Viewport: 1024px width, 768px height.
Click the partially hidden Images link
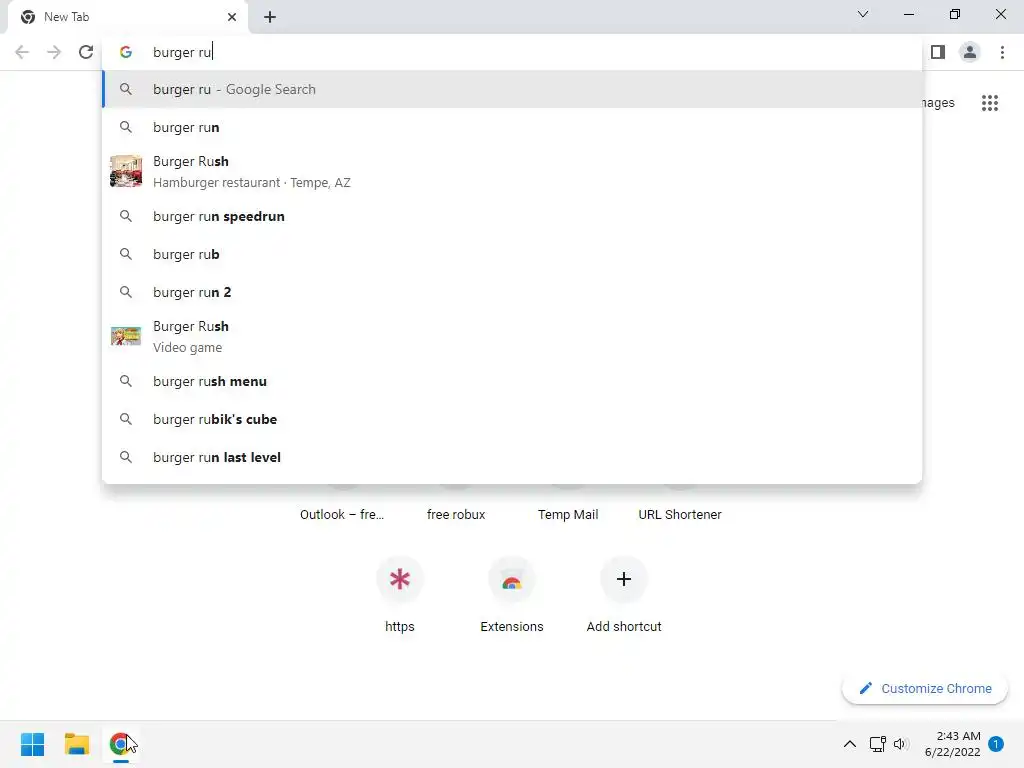tap(938, 103)
